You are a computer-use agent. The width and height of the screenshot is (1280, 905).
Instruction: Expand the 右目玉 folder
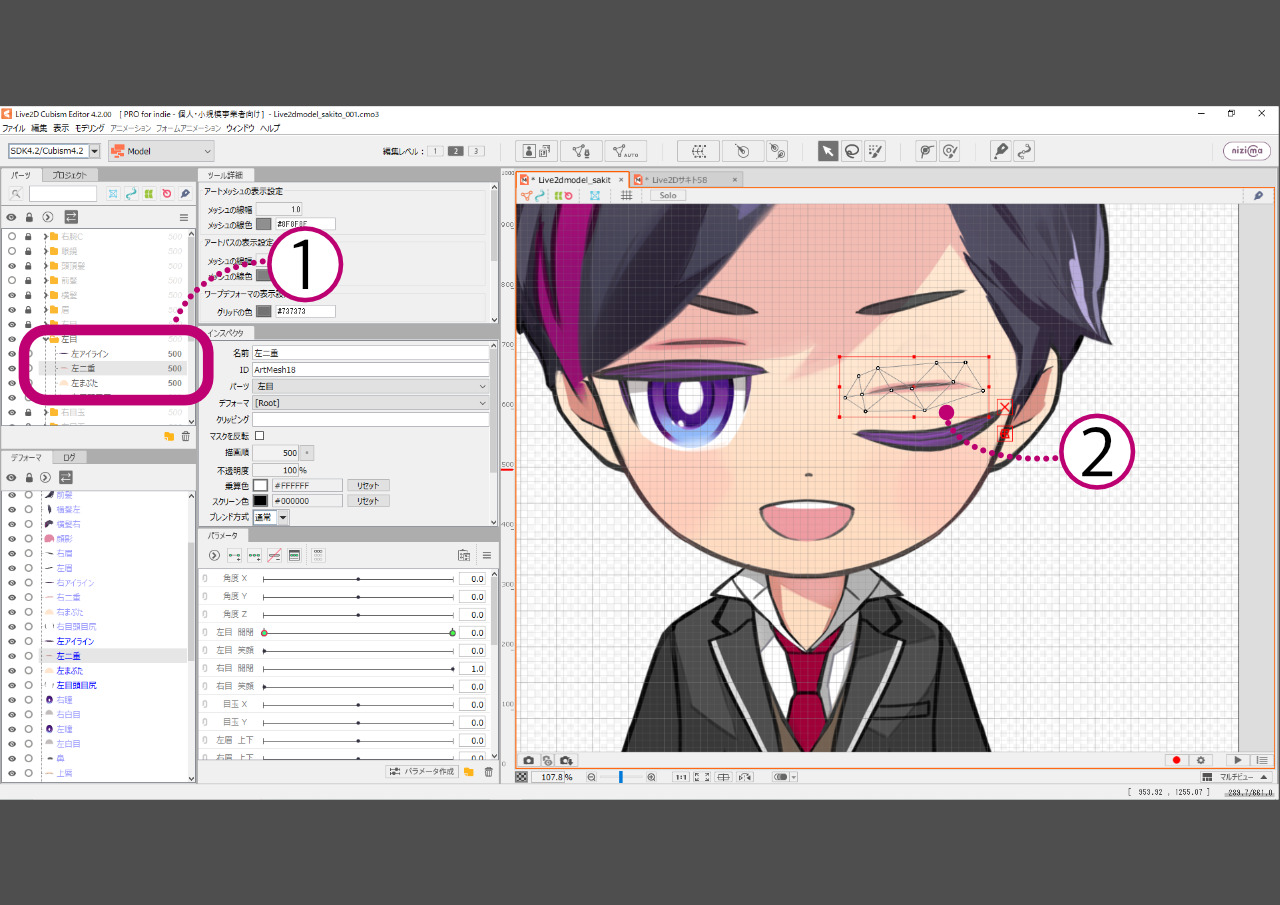point(45,412)
